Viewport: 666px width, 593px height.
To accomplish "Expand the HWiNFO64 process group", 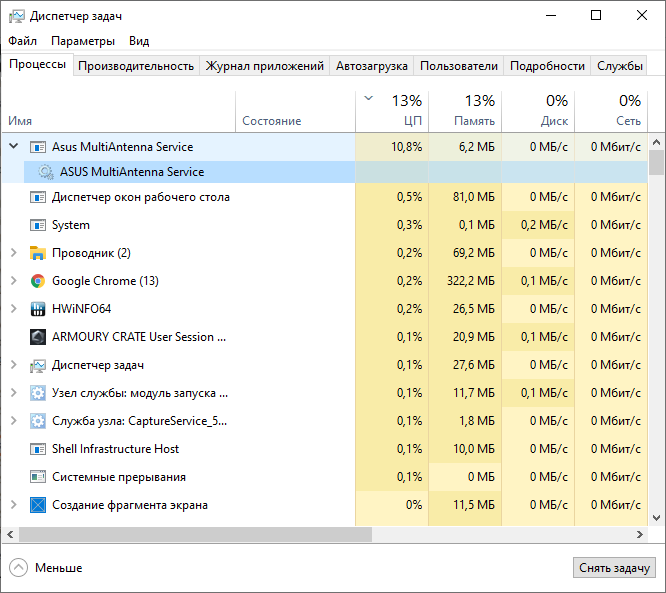I will coord(14,309).
